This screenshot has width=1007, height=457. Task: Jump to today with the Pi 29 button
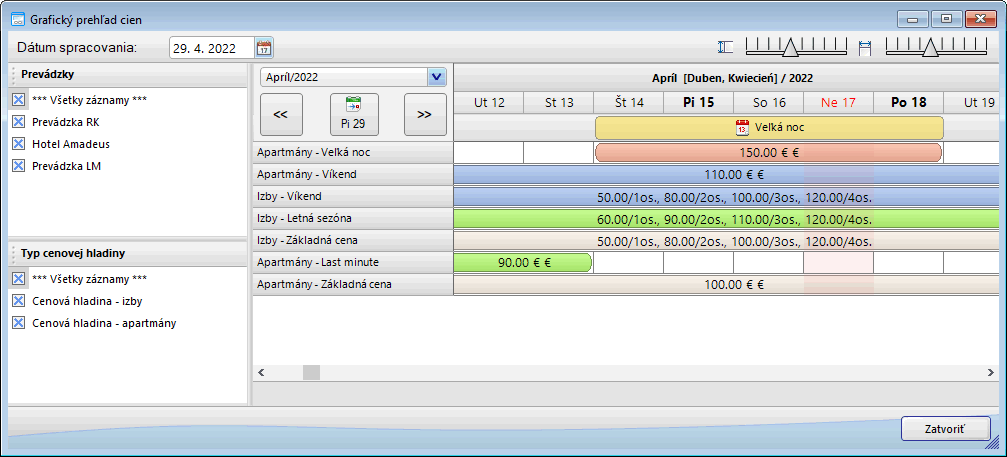(352, 115)
